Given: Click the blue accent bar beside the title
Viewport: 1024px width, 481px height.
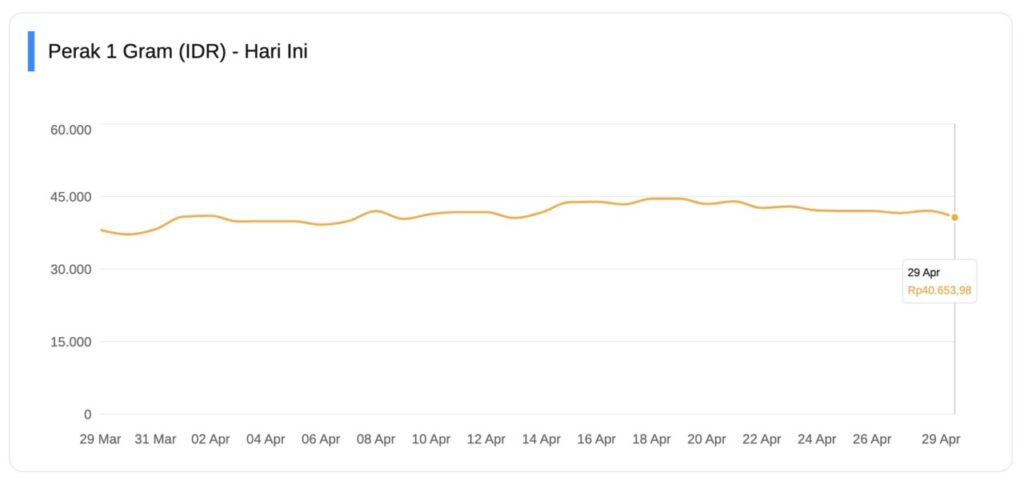Looking at the screenshot, I should 31,51.
